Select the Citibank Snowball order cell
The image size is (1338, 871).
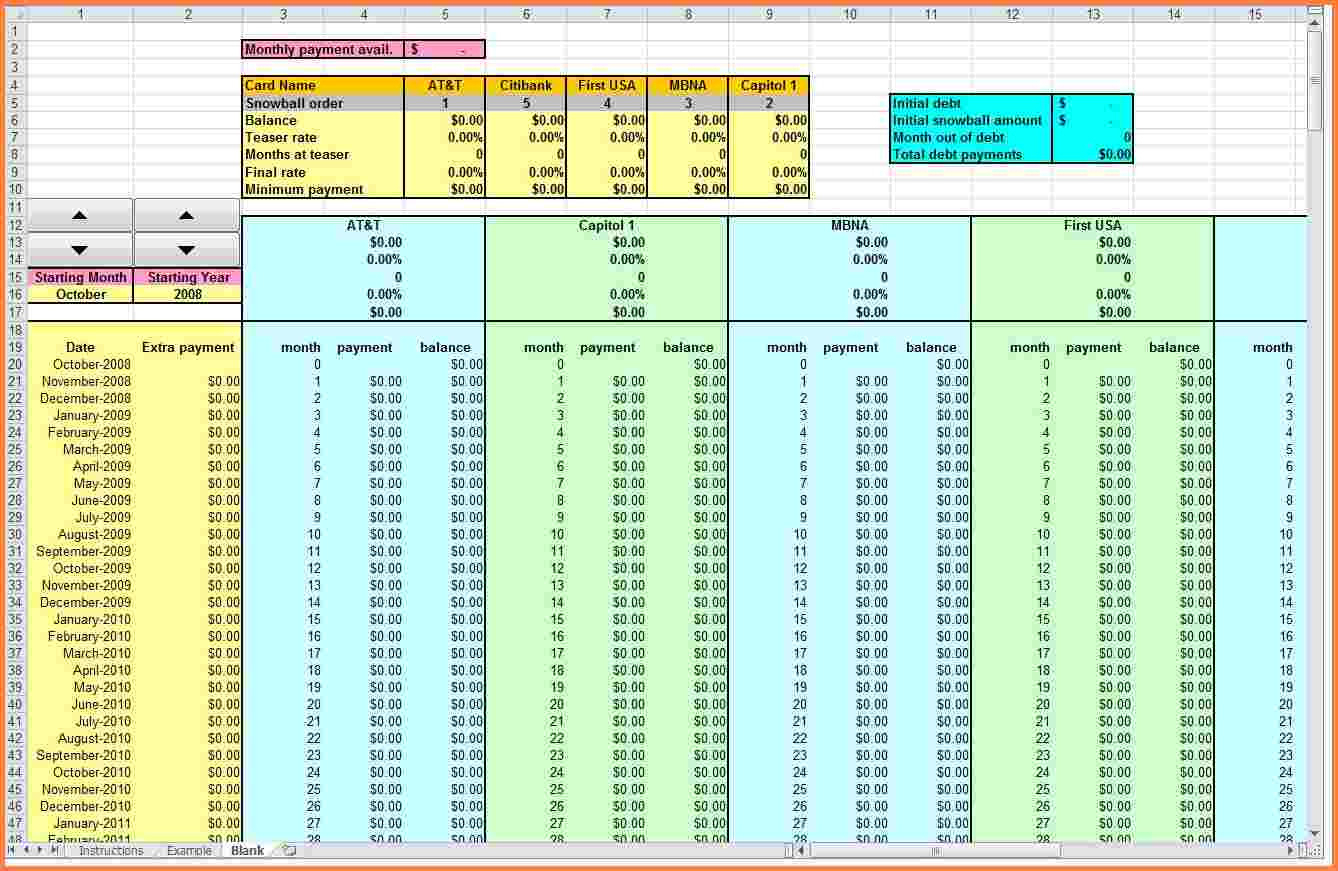pos(525,103)
